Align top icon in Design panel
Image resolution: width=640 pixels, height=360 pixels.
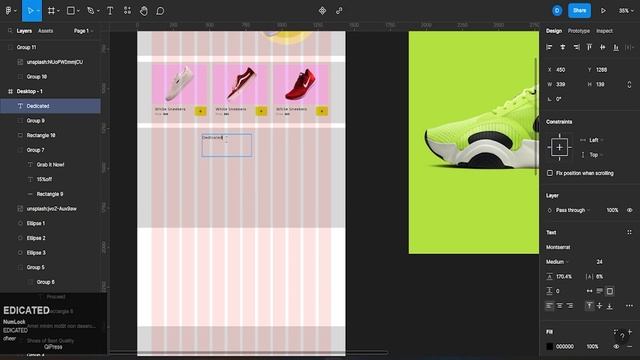[x=589, y=47]
